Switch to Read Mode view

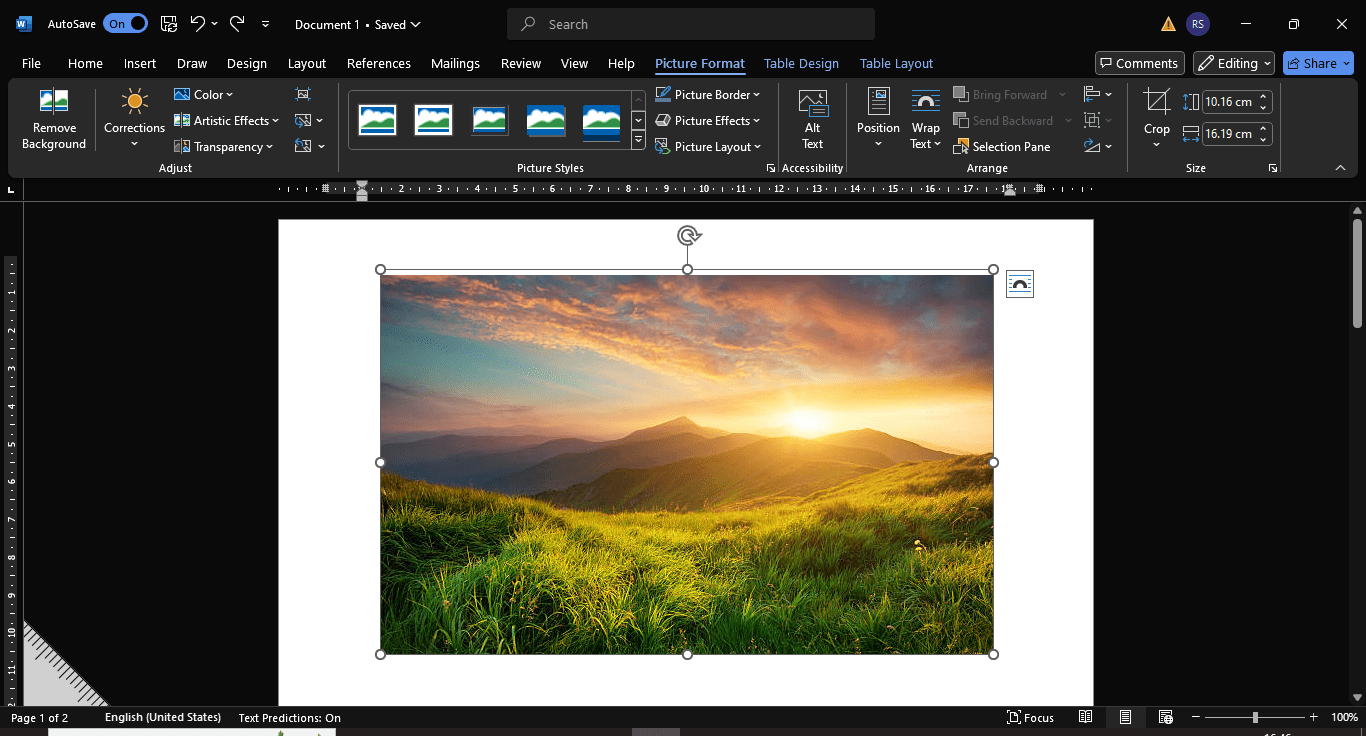[x=1085, y=717]
